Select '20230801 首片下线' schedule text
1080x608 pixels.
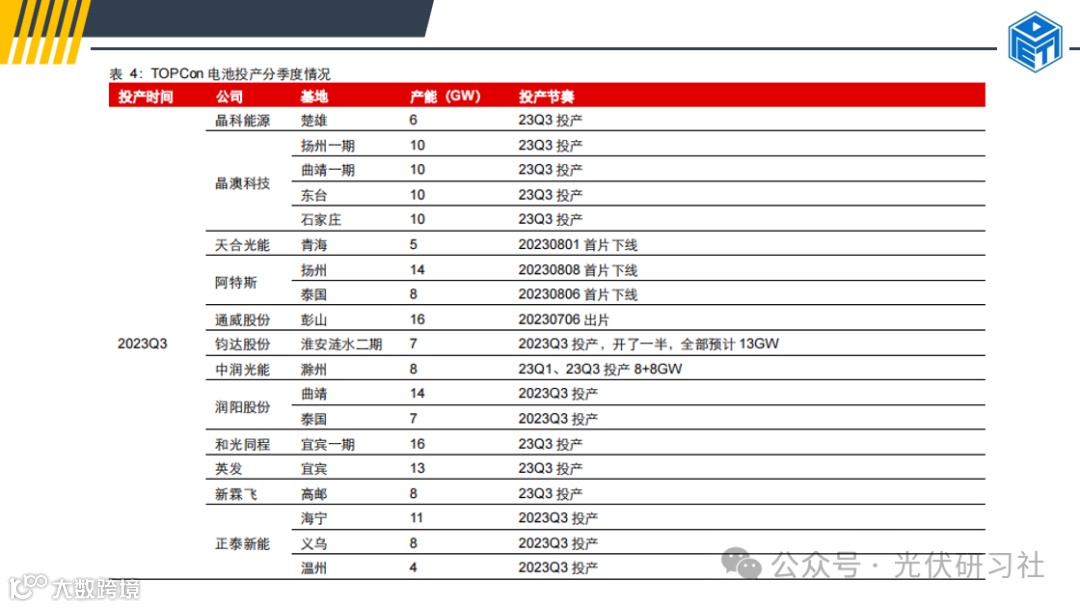pos(578,245)
